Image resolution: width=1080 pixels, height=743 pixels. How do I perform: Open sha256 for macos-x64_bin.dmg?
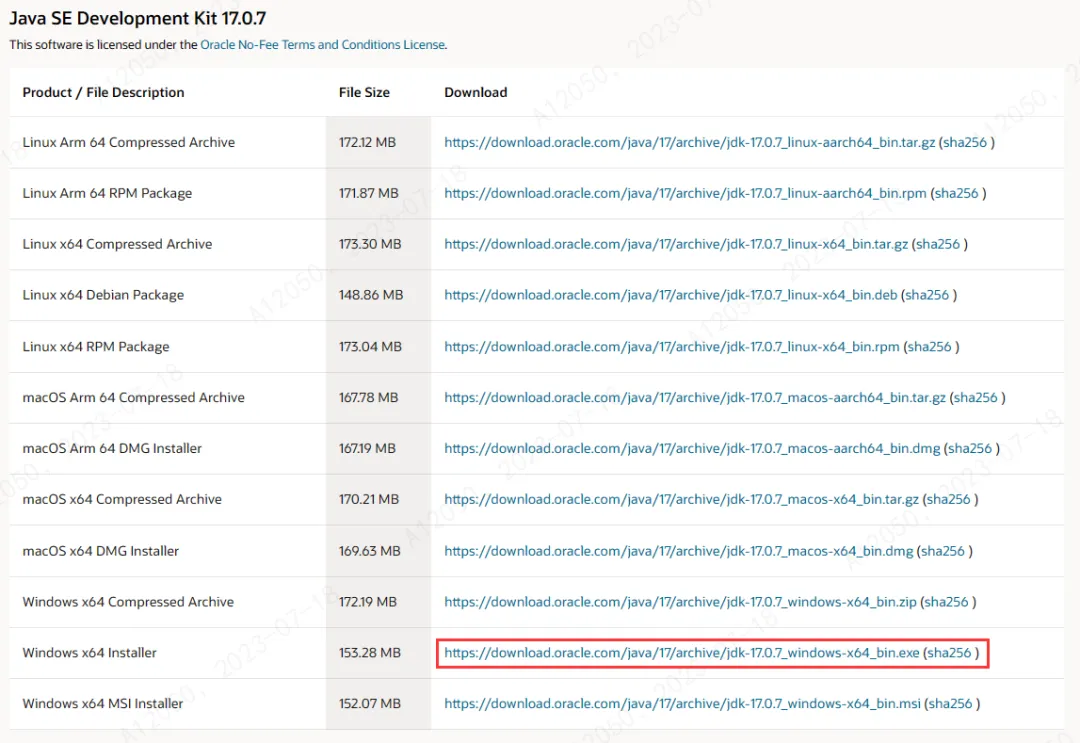pos(943,552)
